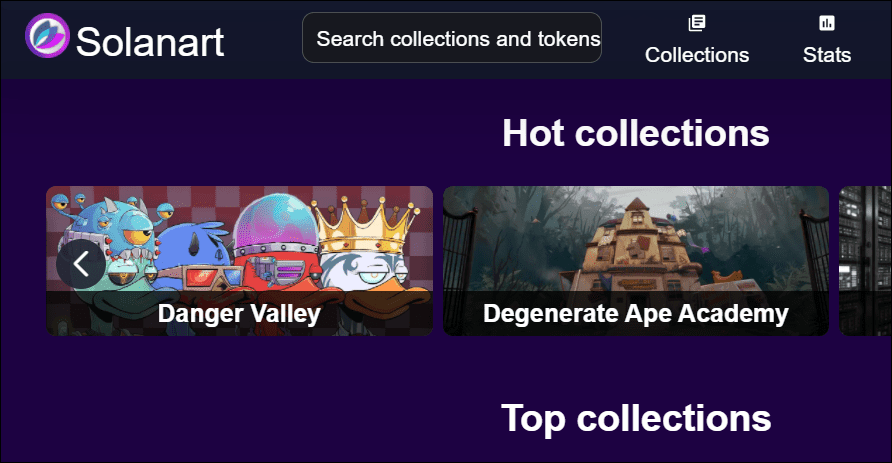Click the Hot collections heading

(635, 133)
